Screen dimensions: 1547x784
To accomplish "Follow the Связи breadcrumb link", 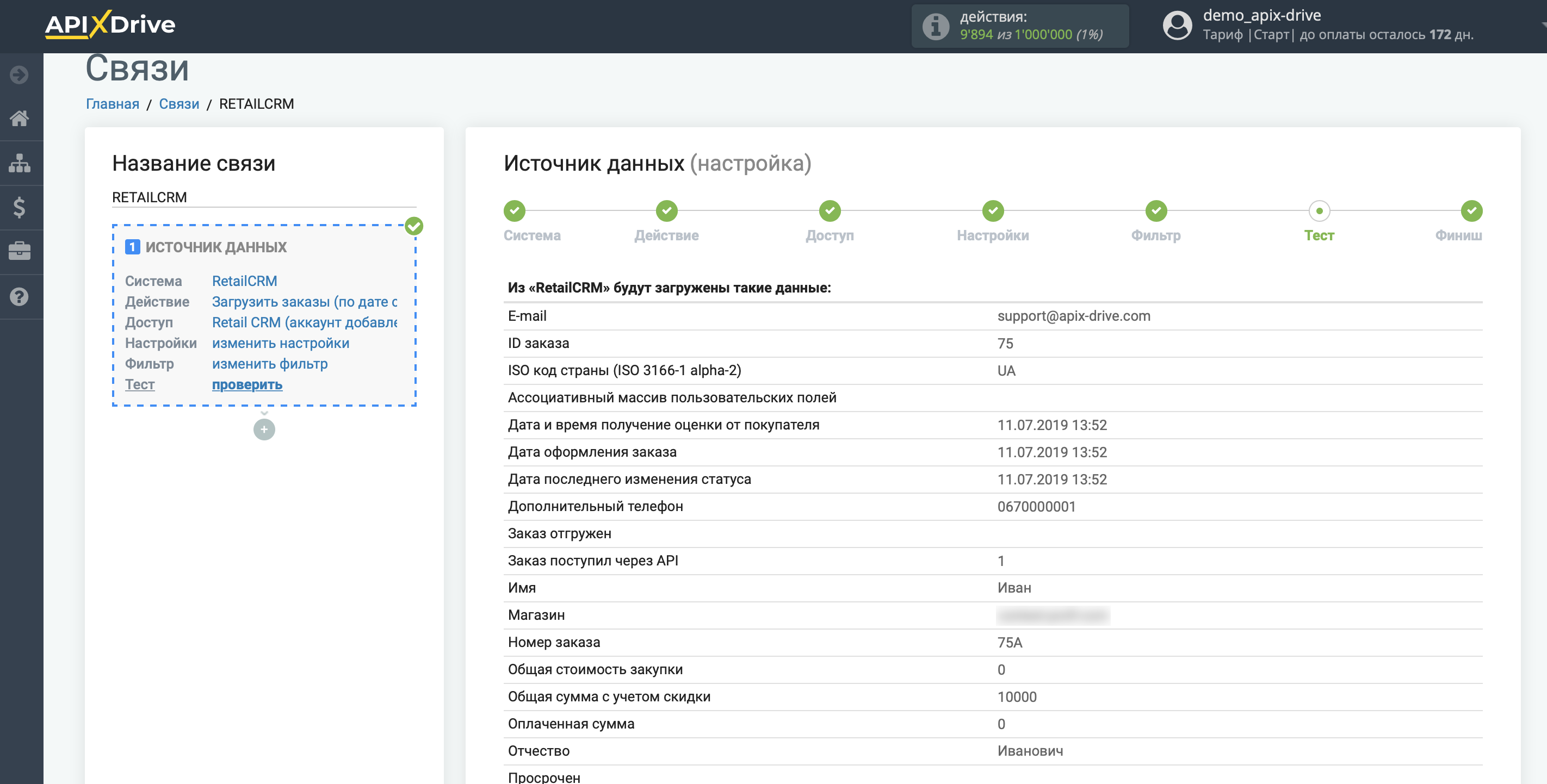I will tap(179, 104).
